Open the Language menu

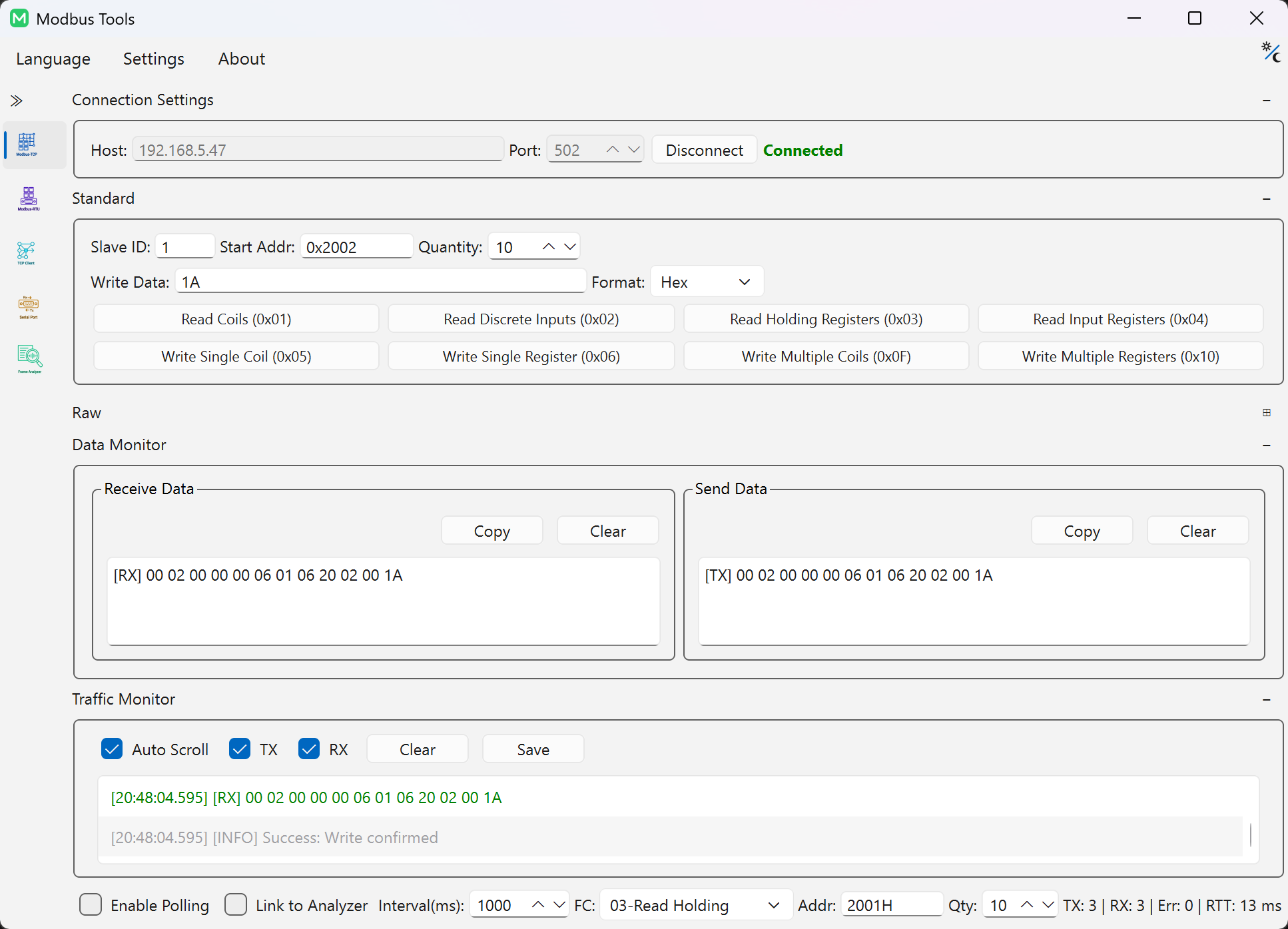click(53, 59)
